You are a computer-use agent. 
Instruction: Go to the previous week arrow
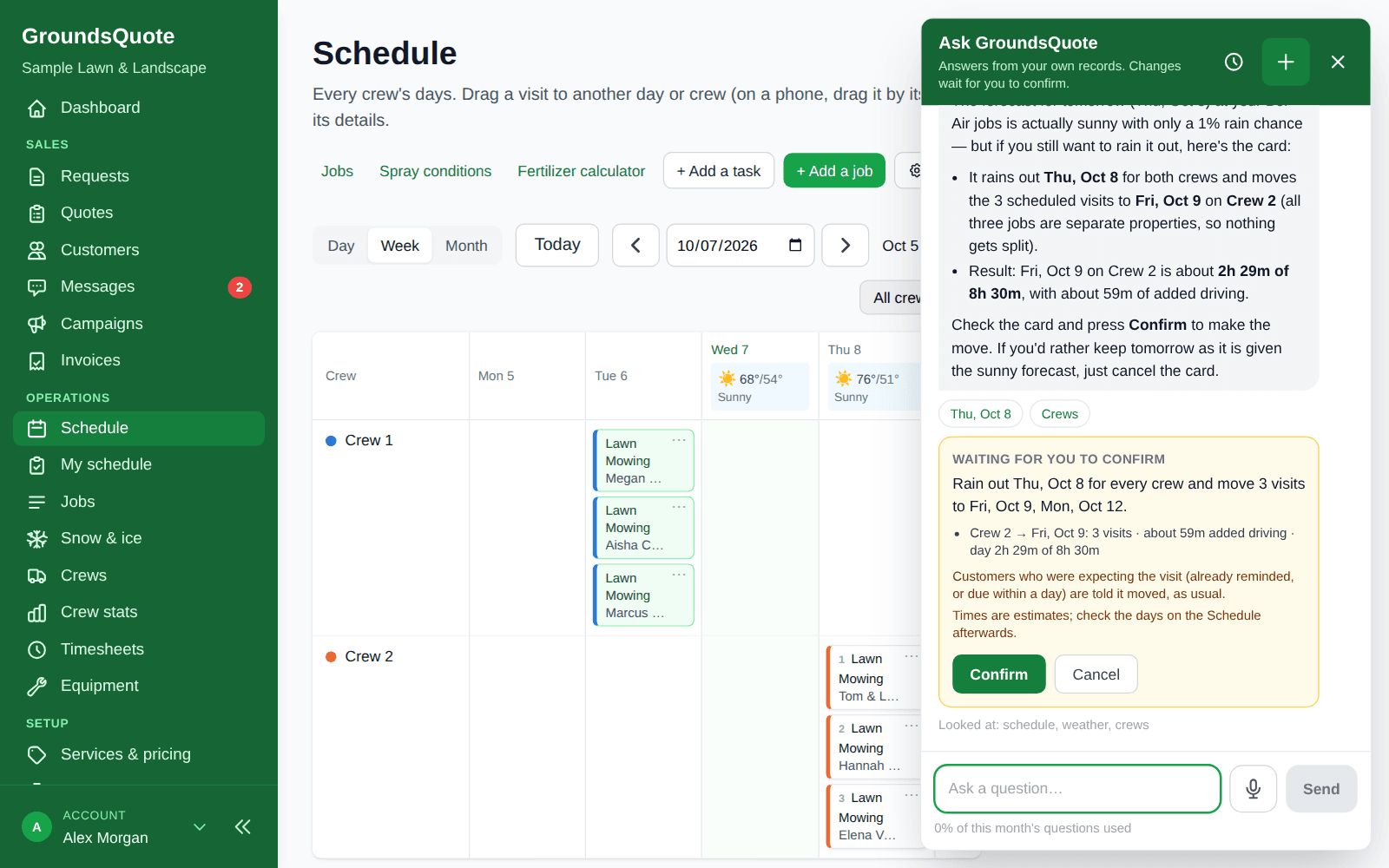tap(635, 246)
